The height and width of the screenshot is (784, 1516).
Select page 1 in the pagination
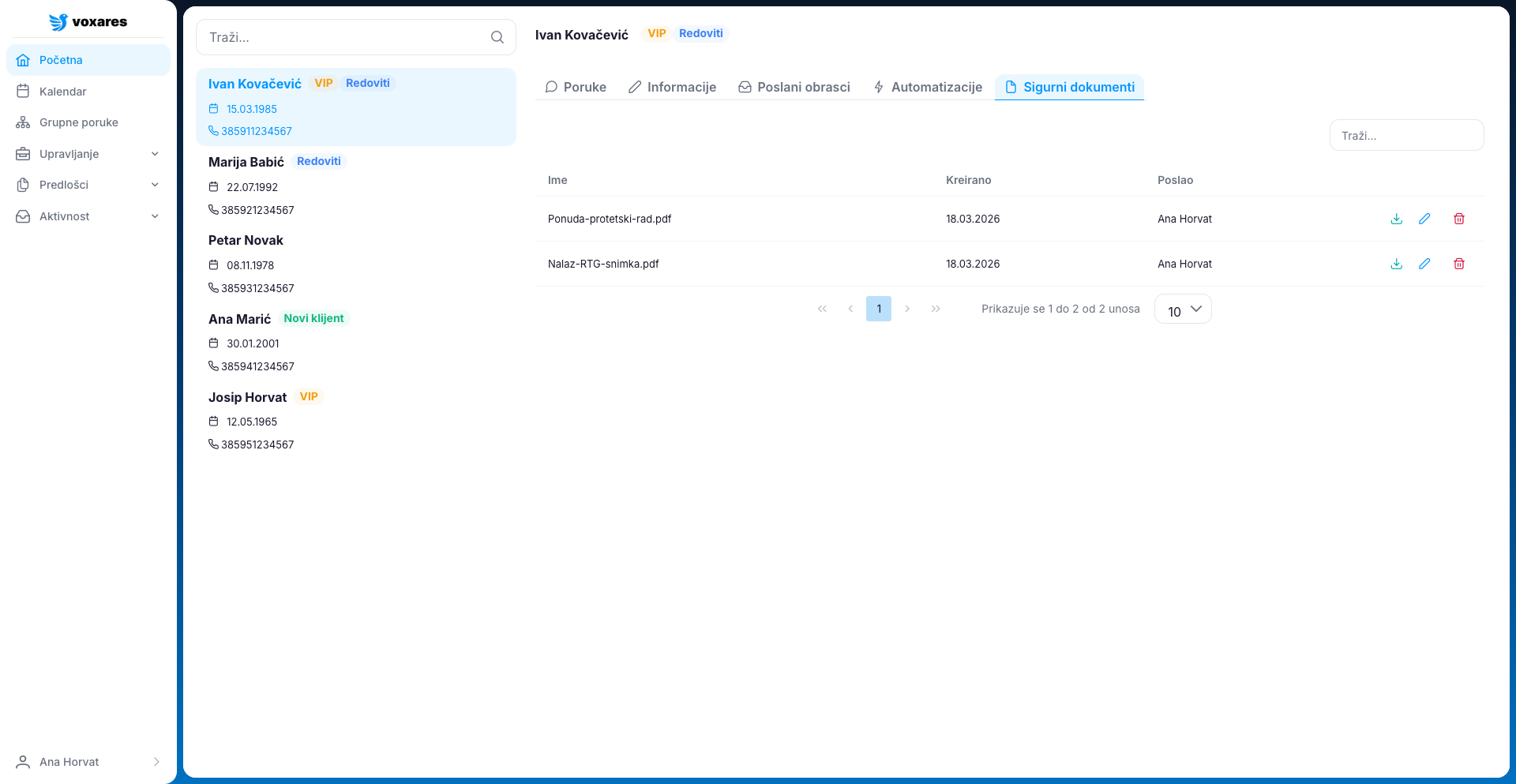pyautogui.click(x=879, y=309)
